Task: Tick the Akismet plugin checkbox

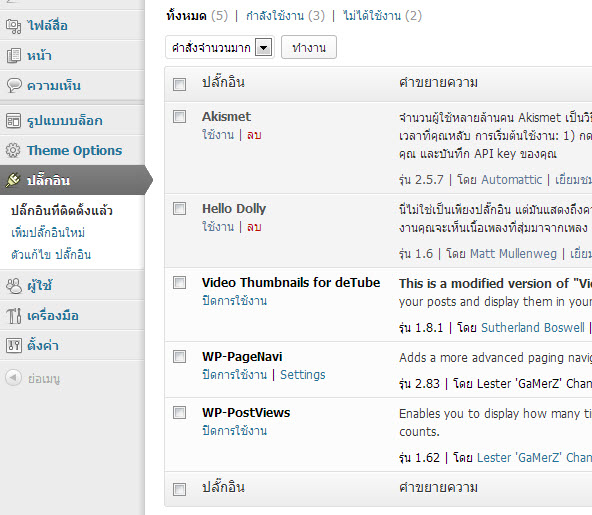Action: (179, 117)
